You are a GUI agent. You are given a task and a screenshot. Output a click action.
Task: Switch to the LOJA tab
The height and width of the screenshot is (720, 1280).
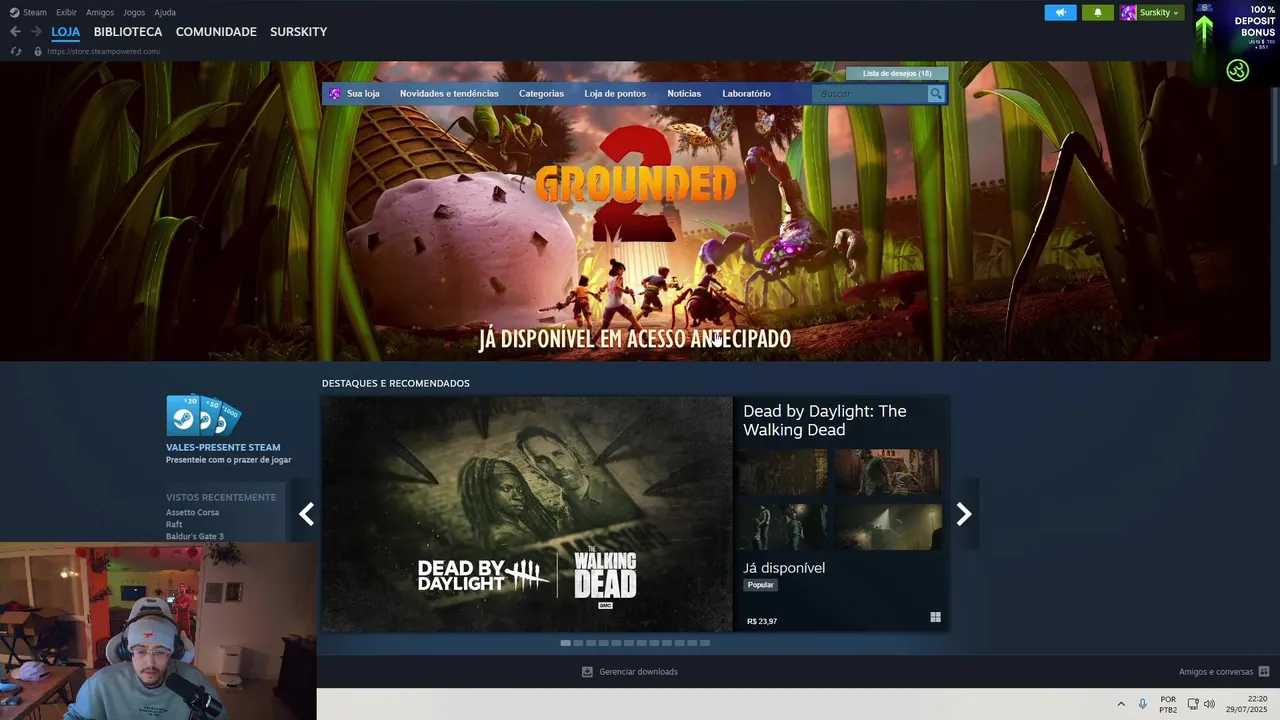tap(65, 32)
